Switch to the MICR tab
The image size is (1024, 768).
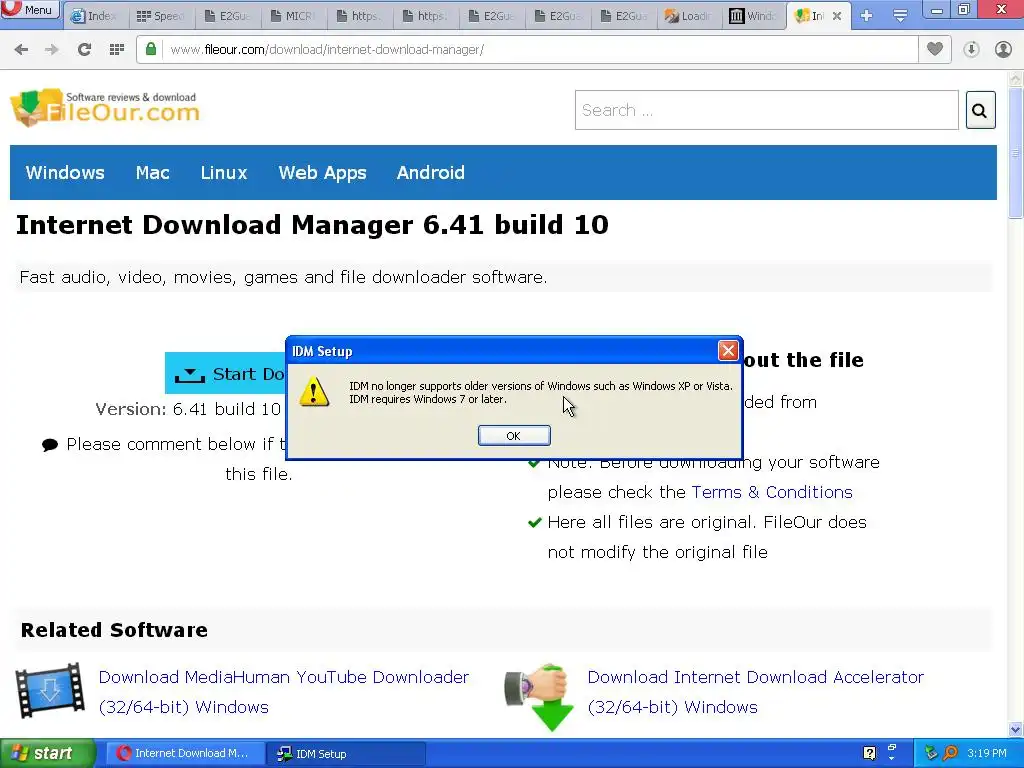coord(293,16)
